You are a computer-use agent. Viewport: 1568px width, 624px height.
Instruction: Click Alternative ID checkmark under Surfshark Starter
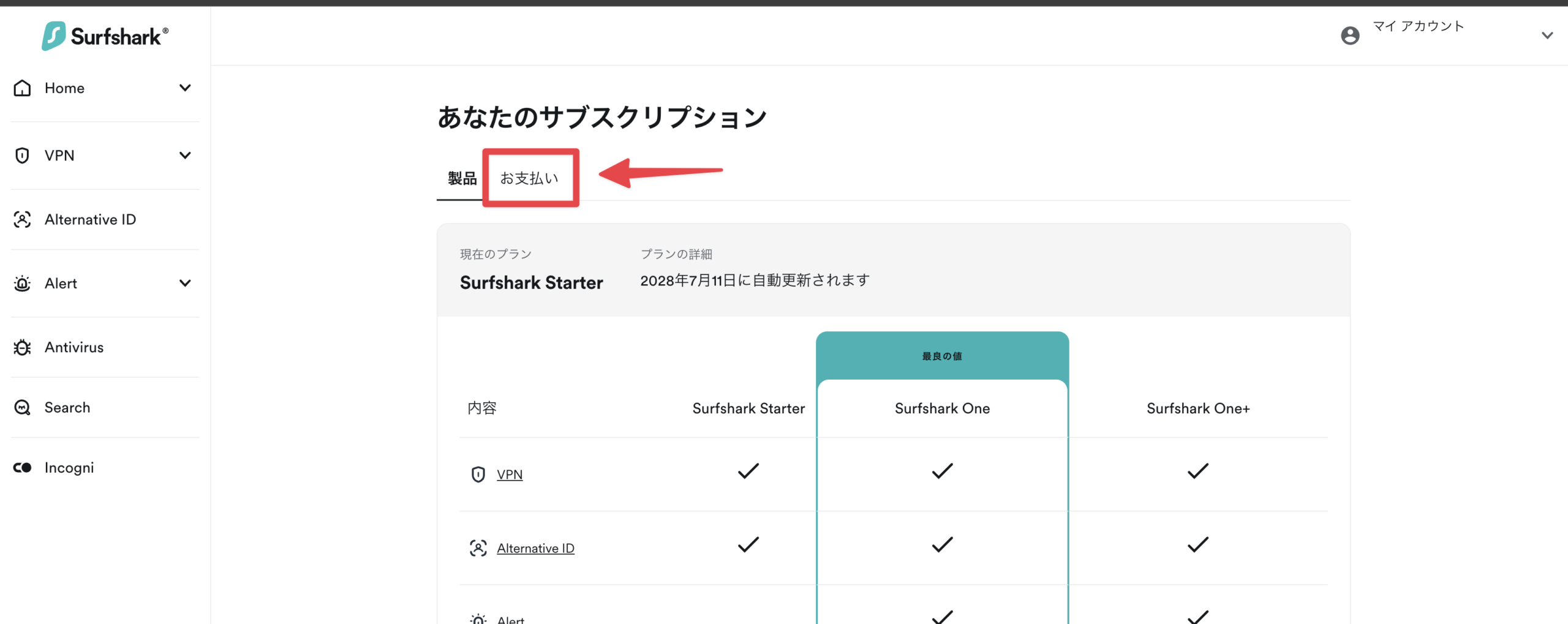(x=748, y=544)
